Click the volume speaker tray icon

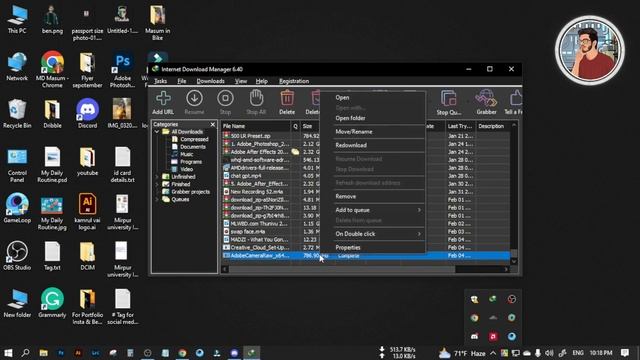(549, 353)
